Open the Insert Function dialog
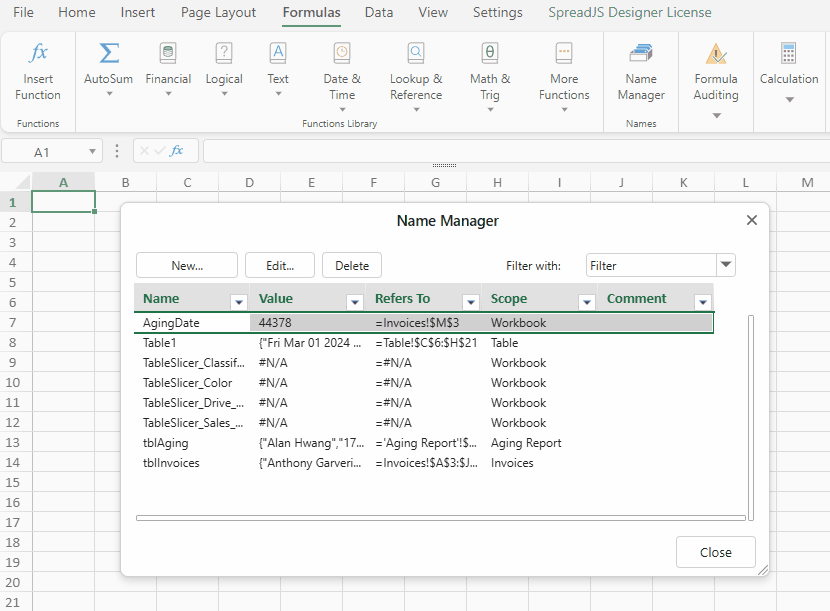 (x=38, y=71)
